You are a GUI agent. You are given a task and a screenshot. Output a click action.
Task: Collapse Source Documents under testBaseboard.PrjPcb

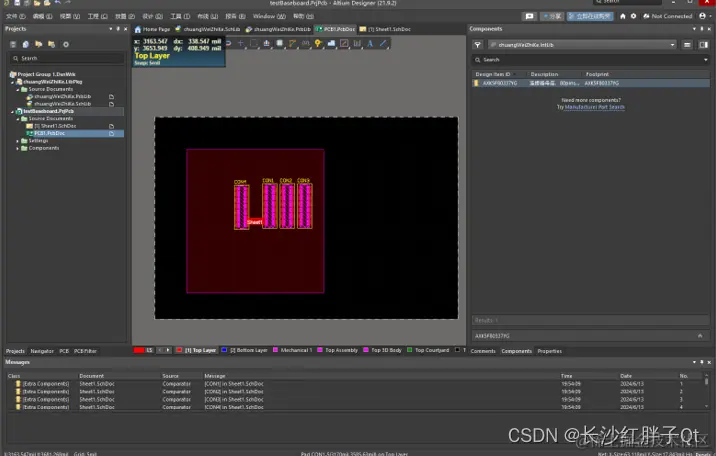pyautogui.click(x=18, y=119)
